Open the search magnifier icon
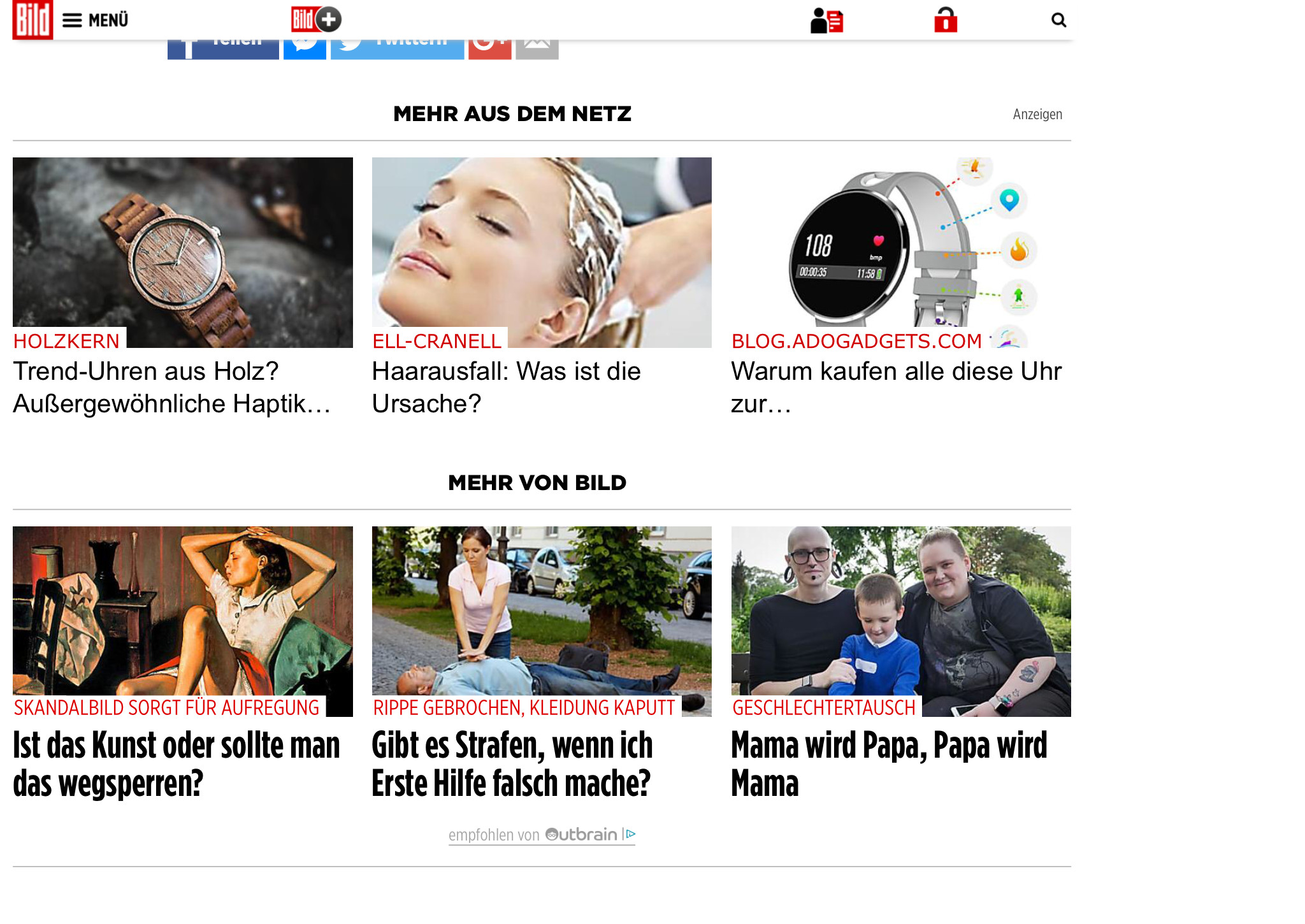Image resolution: width=1305 pixels, height=924 pixels. (x=1058, y=20)
